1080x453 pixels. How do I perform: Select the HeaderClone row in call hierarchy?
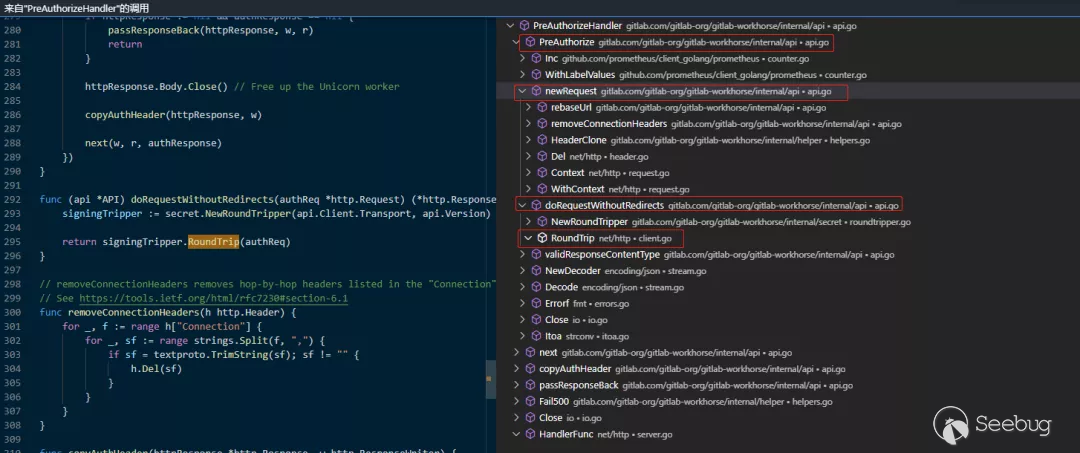(578, 140)
